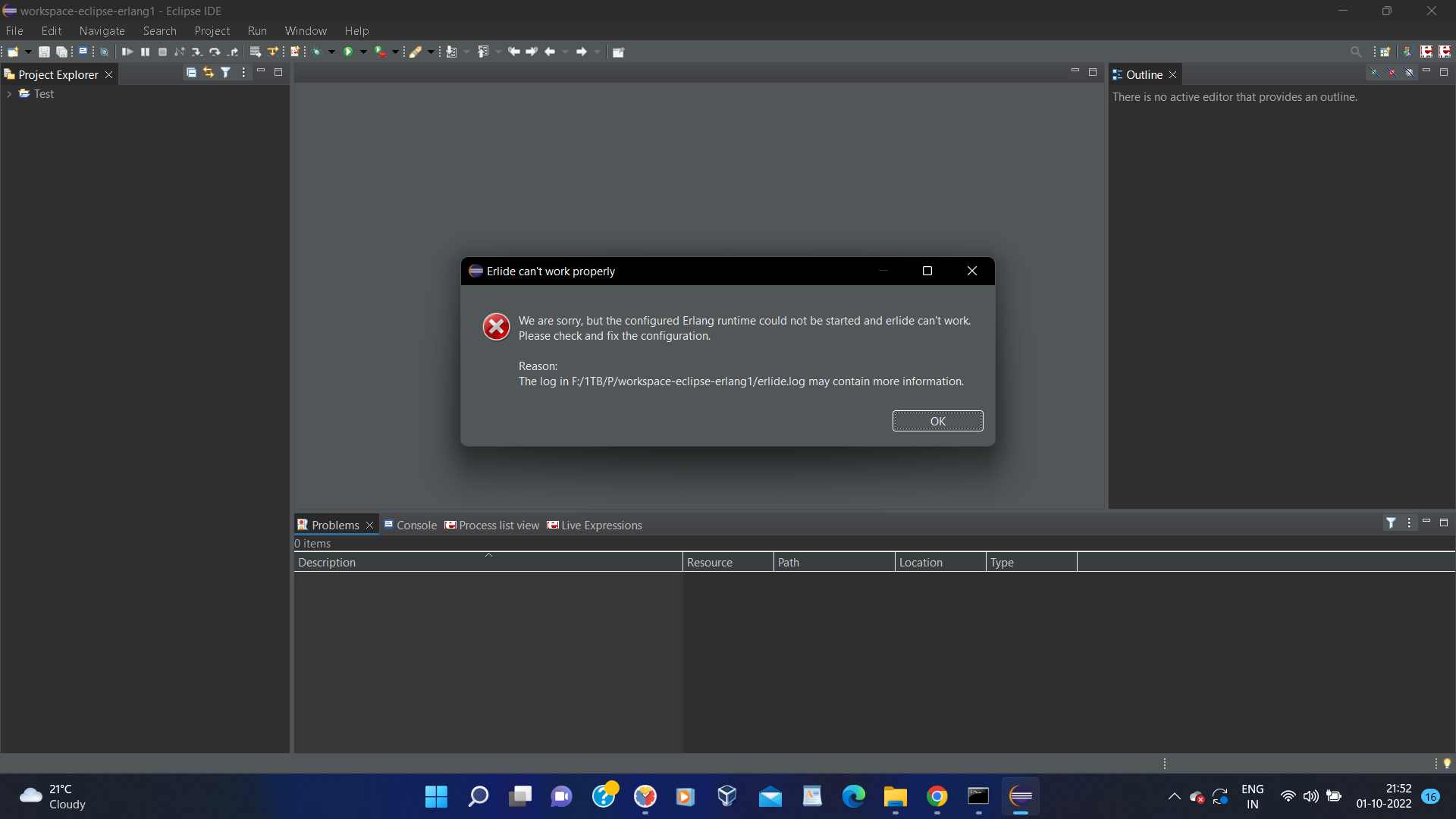Open Problems View Menu (three dots)

[1409, 522]
